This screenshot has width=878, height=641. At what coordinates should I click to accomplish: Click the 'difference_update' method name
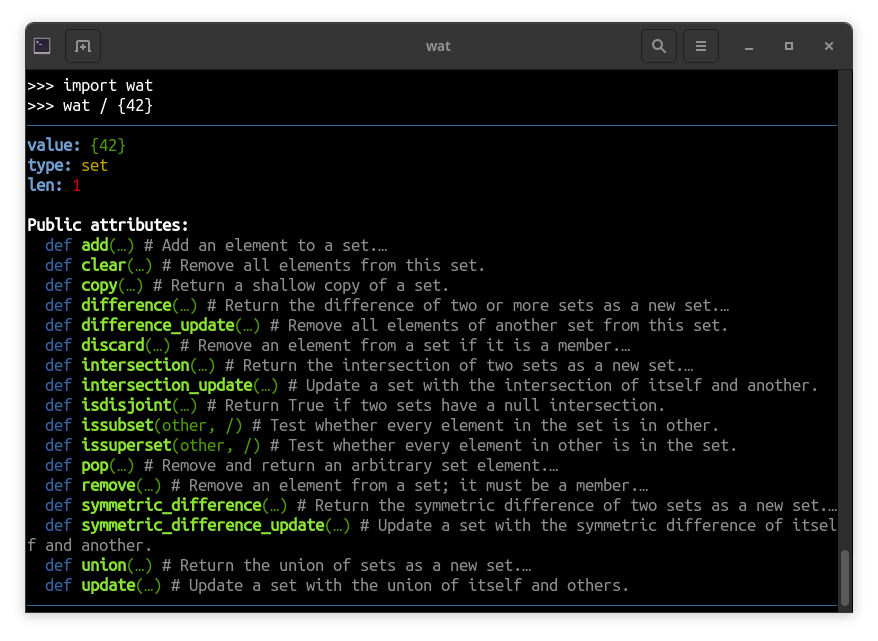pos(158,325)
